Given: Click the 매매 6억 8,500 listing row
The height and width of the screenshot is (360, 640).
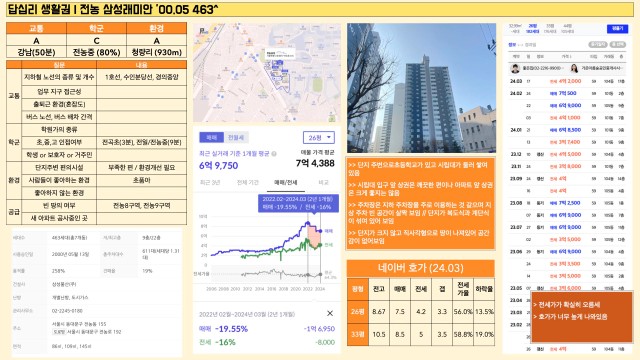Looking at the screenshot, I should pyautogui.click(x=568, y=130).
